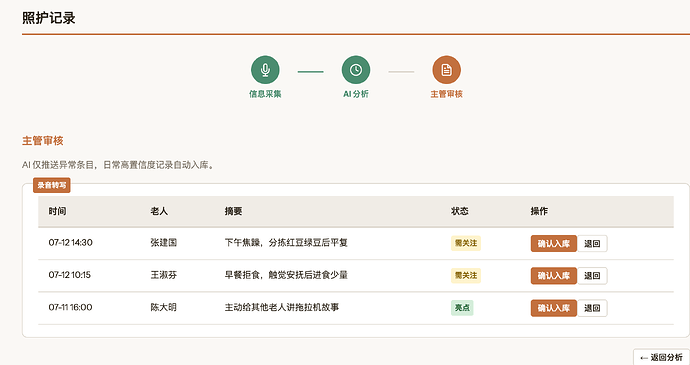The image size is (690, 365).
Task: Select the AI分析 step label
Action: pos(356,94)
